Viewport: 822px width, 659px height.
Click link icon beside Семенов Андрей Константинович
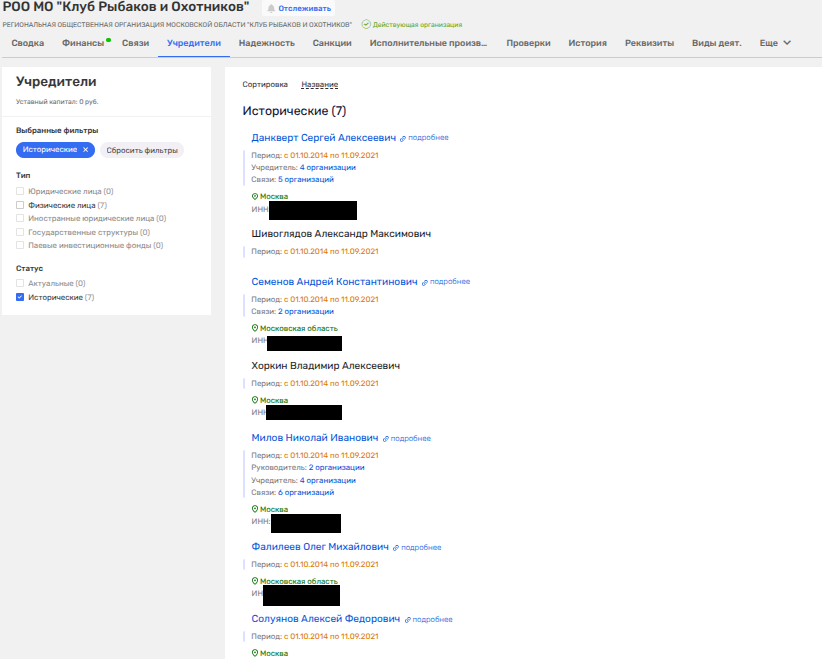pyautogui.click(x=425, y=283)
